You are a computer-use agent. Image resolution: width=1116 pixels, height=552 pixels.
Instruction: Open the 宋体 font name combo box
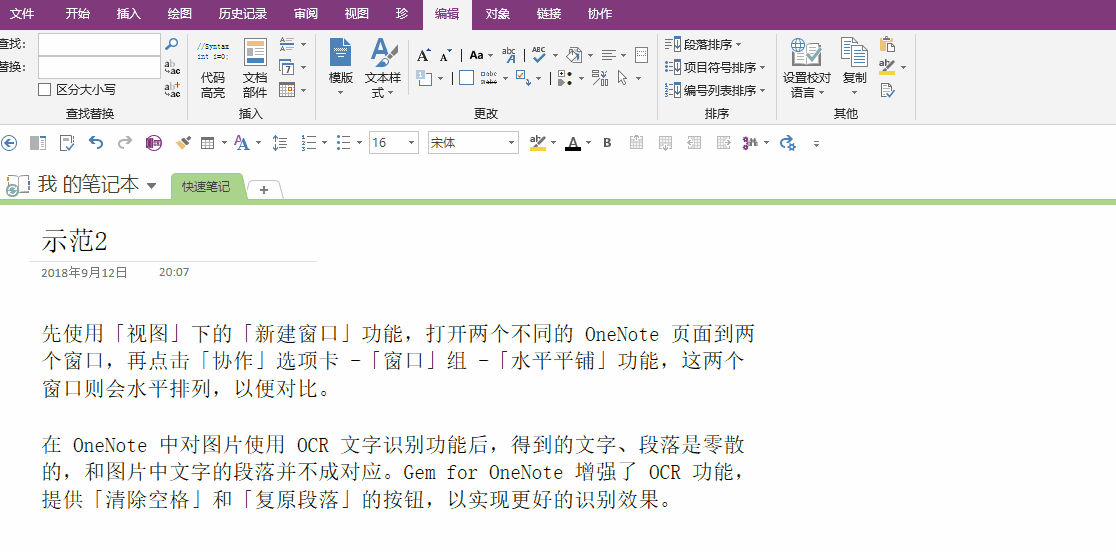point(473,143)
